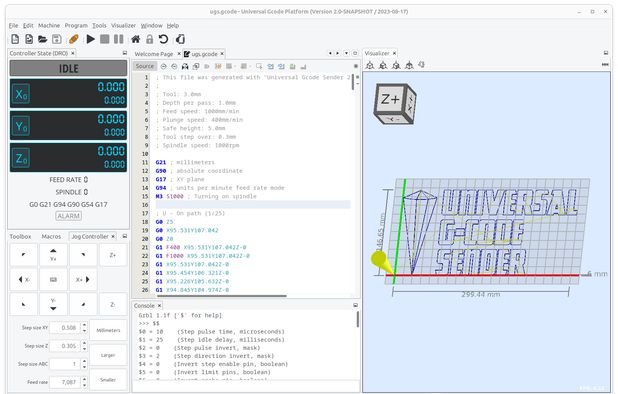Click the orange connect plug icon
Screen dimensions: 618x394
[73, 39]
